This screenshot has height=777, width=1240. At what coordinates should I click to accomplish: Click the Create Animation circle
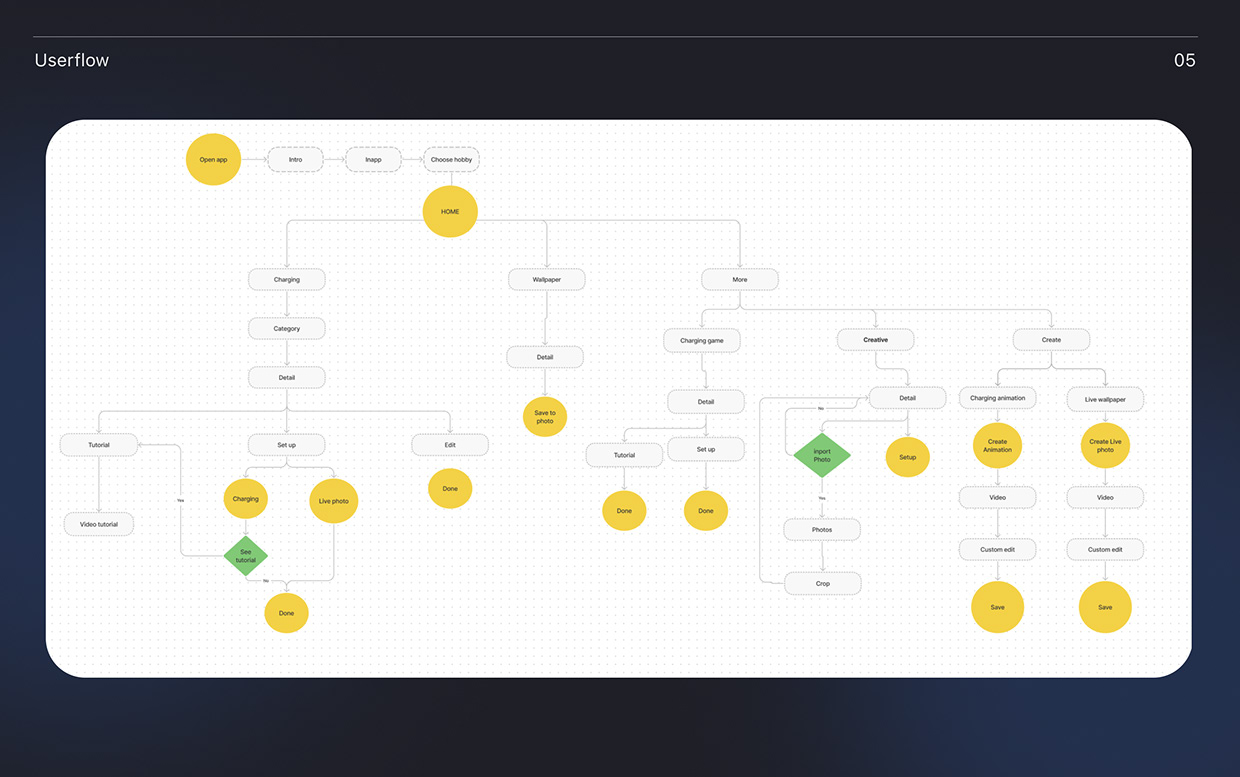998,446
